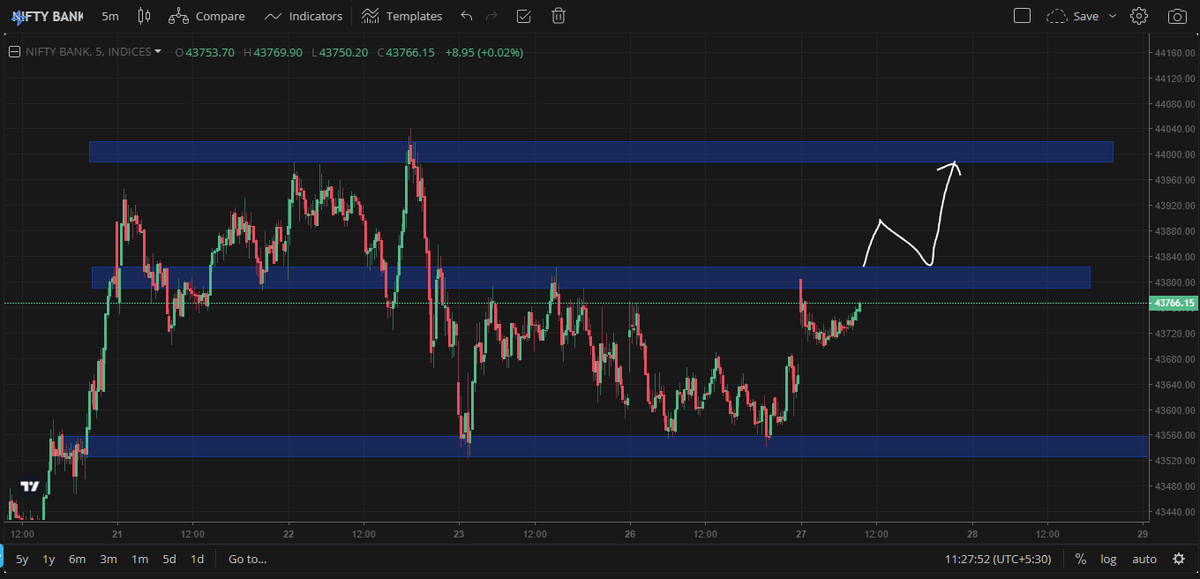Click the TradingView logo on the chart
The image size is (1200, 579).
tap(30, 487)
